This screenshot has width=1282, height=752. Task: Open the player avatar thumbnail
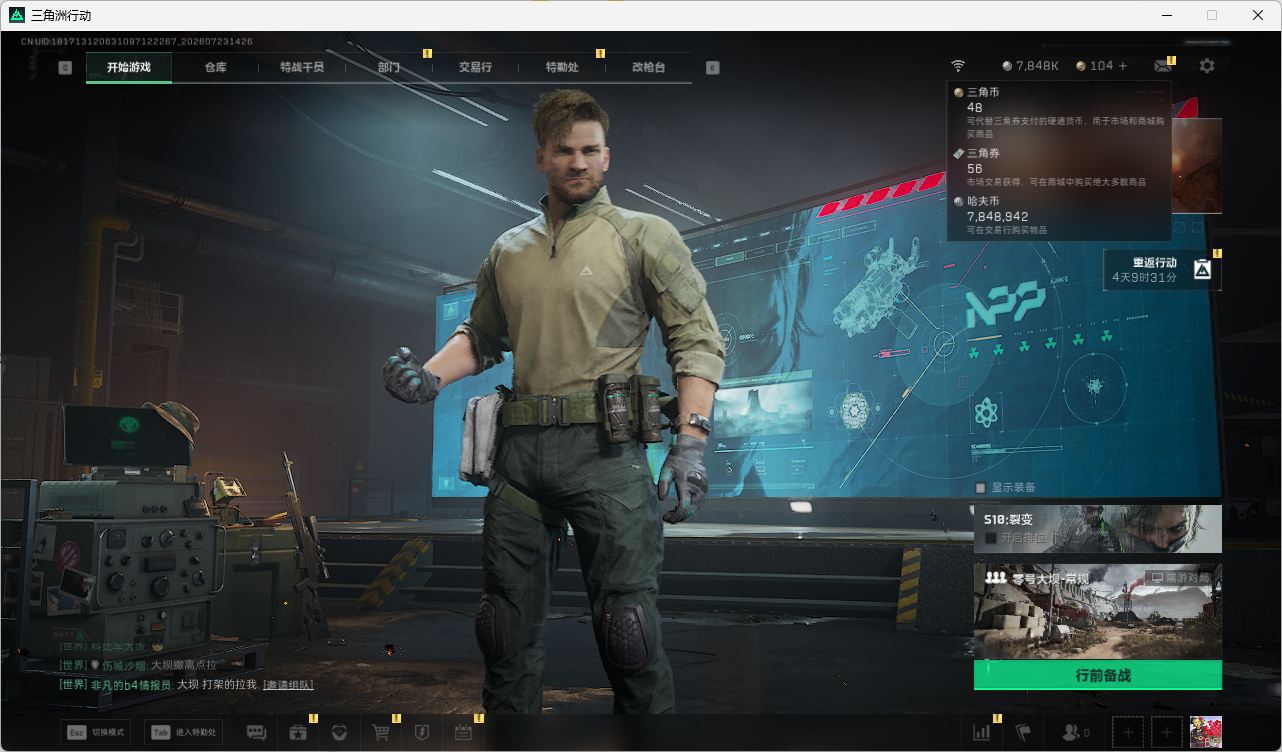[1206, 732]
